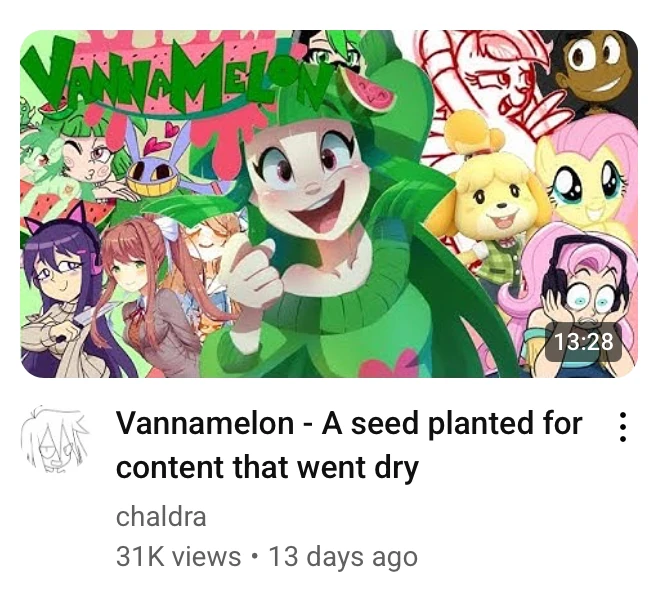Screen dimensions: 658x602
Task: Open the three-dot video options menu
Action: click(623, 427)
